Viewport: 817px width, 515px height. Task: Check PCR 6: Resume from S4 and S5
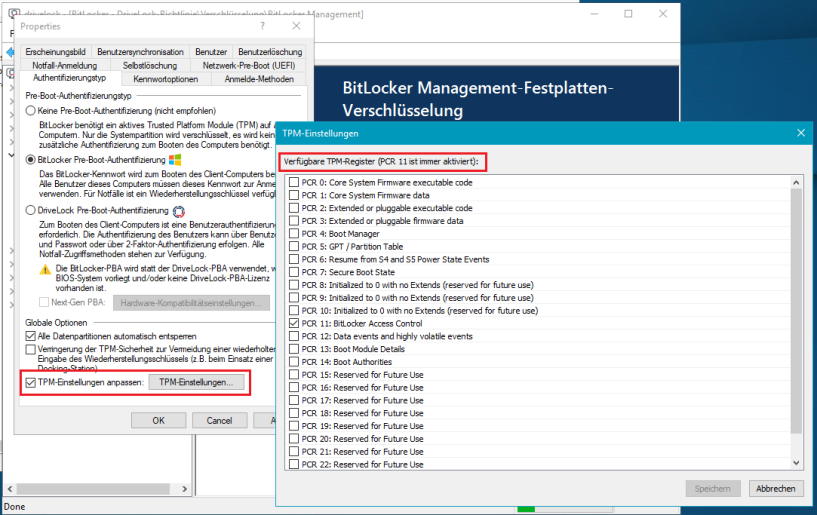(294, 259)
